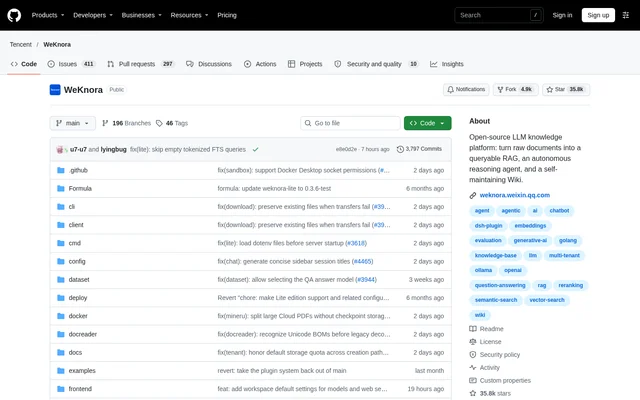Select the vector-search topic tag

[x=547, y=300]
